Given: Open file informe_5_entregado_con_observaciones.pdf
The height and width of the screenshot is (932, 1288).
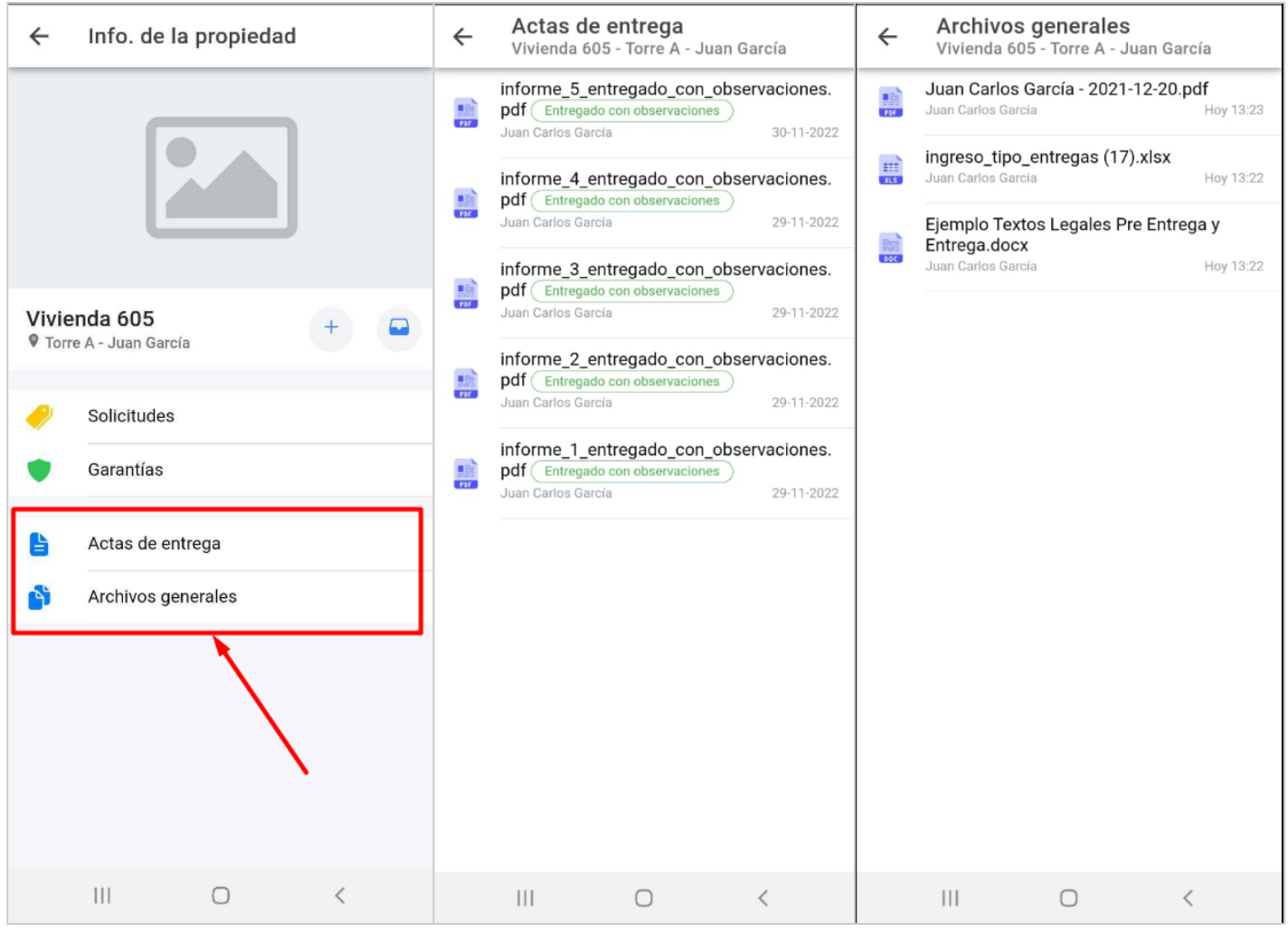Looking at the screenshot, I should coord(644,112).
